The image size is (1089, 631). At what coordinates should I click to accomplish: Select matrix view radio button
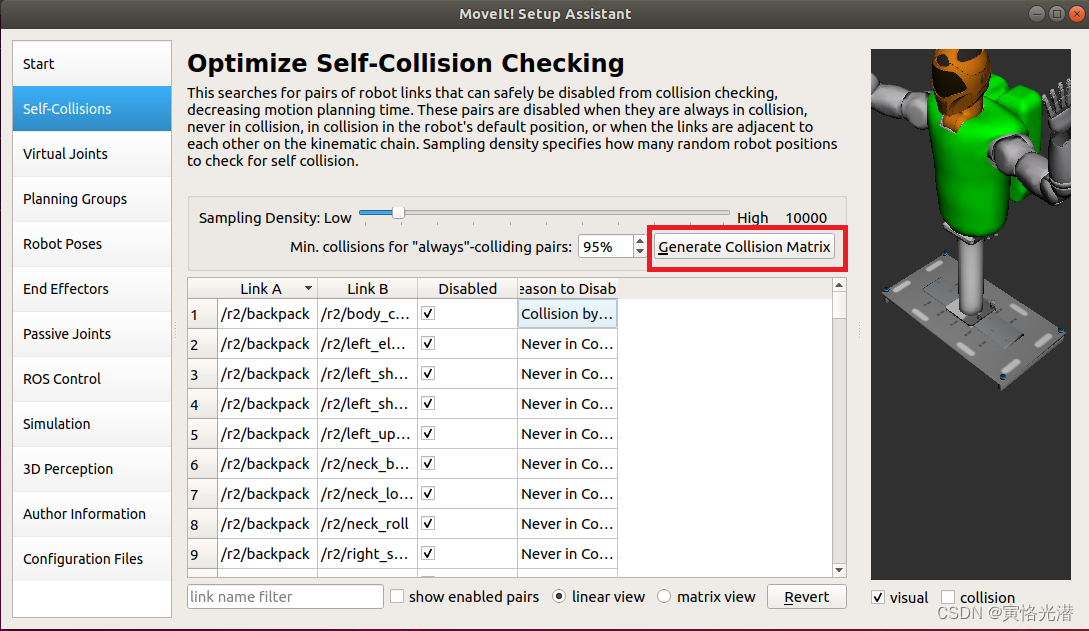[664, 596]
